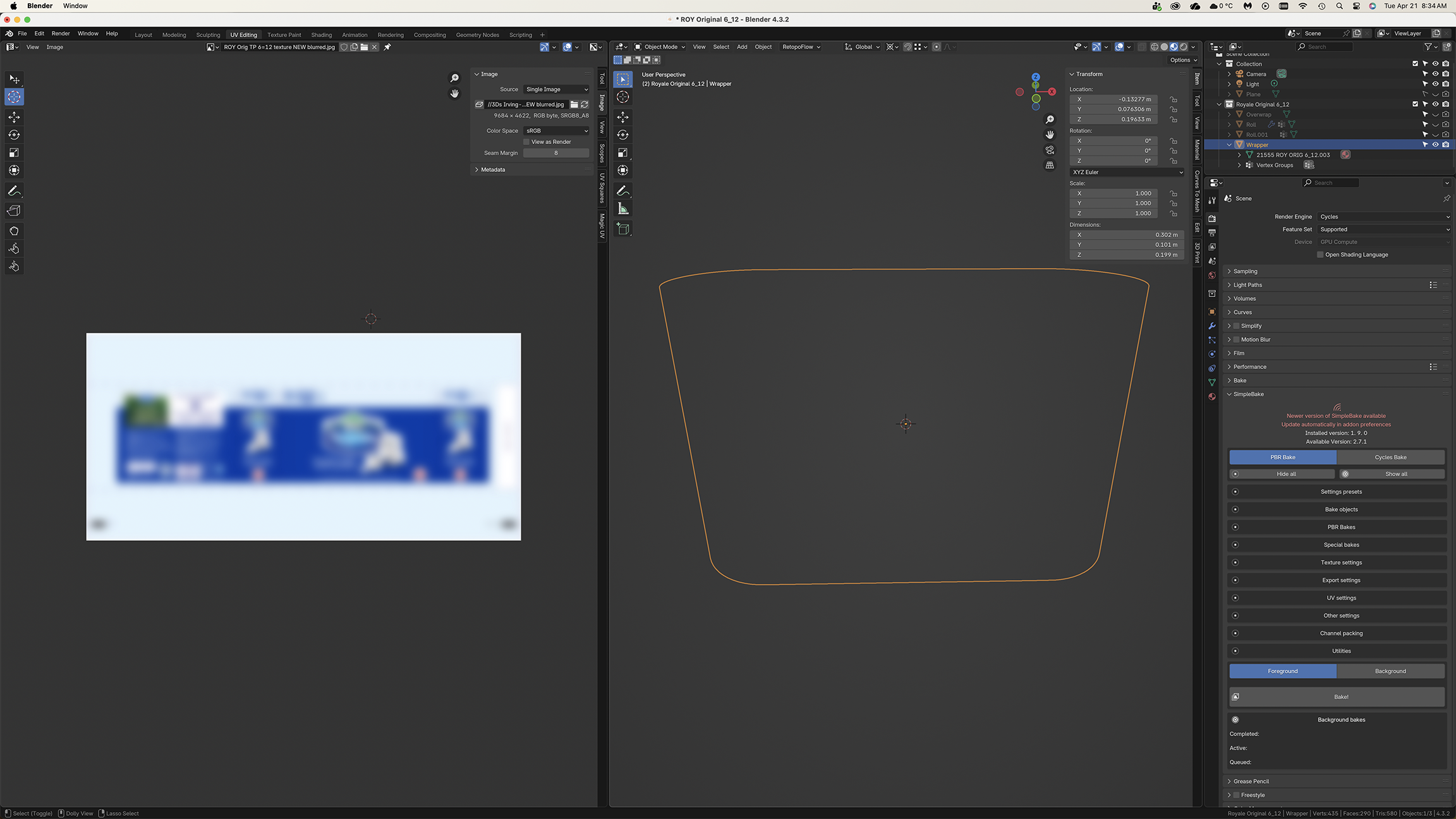Screen dimensions: 1456x819
Task: Open the Color Space sRGB dropdown
Action: tap(556, 131)
